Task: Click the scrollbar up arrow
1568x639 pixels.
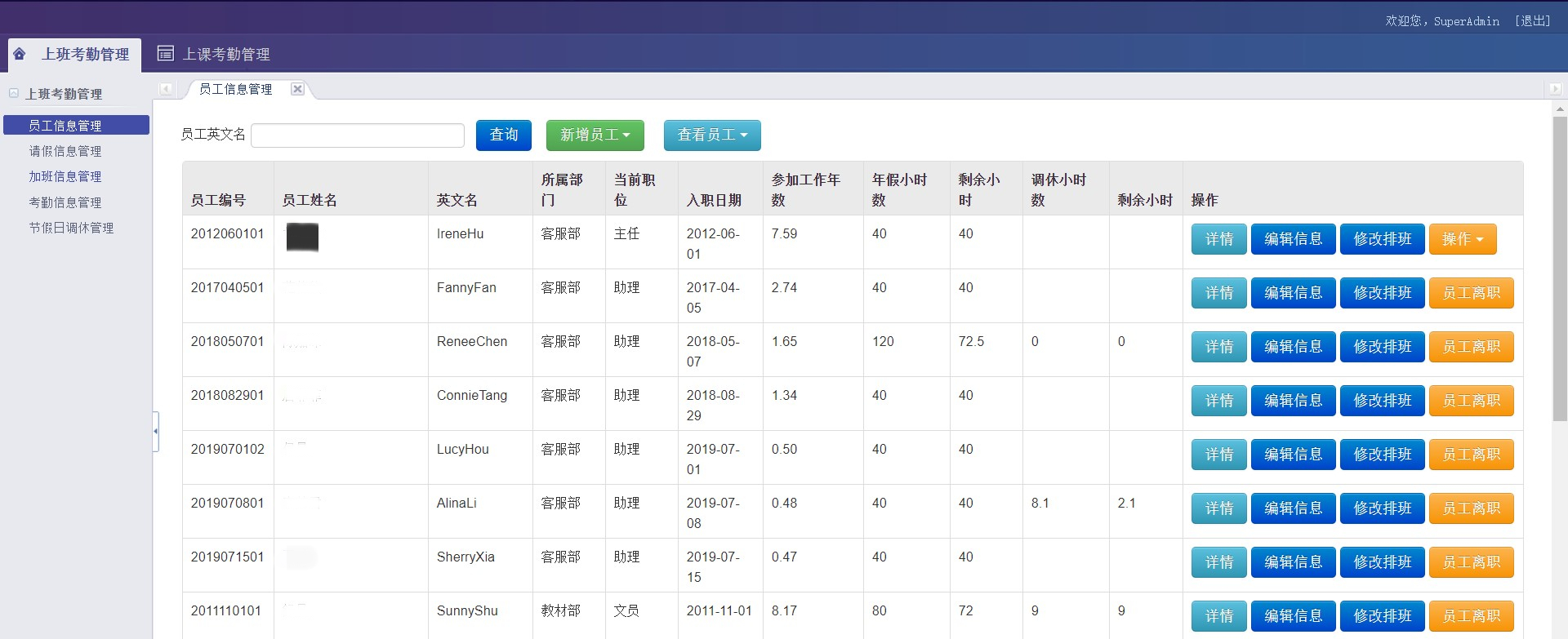Action: pos(1560,109)
